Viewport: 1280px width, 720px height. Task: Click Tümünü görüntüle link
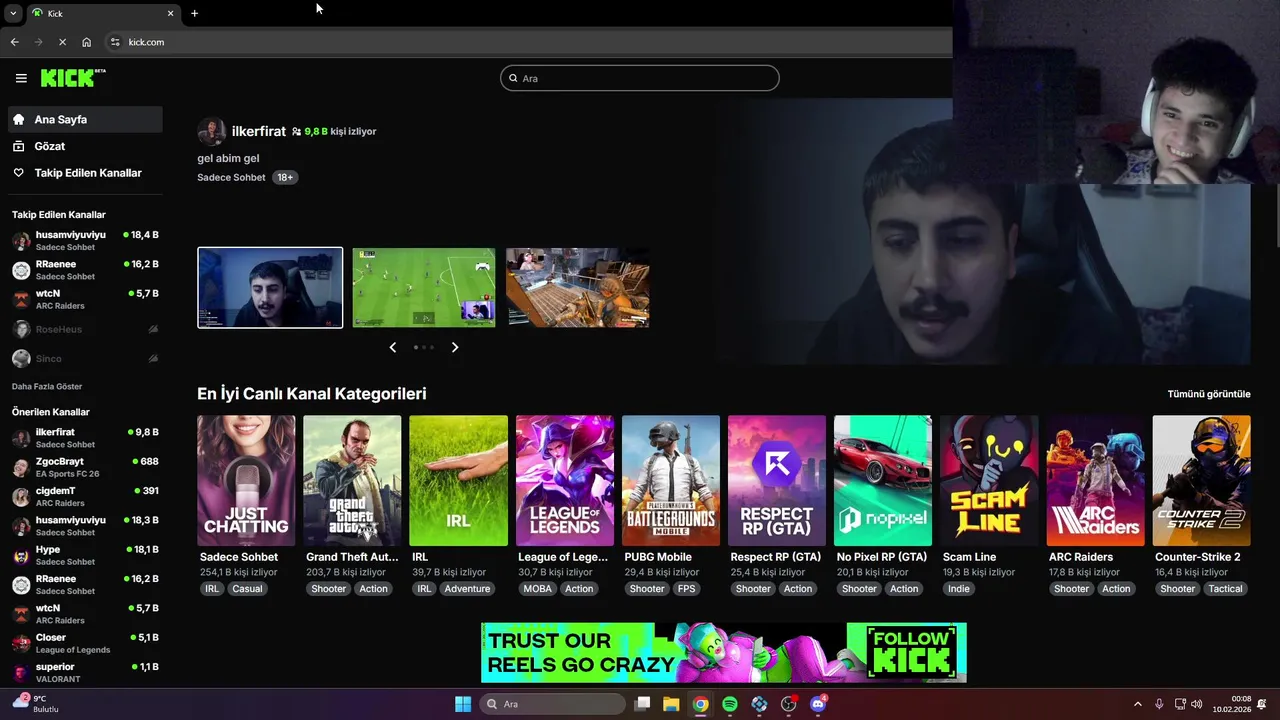[1209, 394]
